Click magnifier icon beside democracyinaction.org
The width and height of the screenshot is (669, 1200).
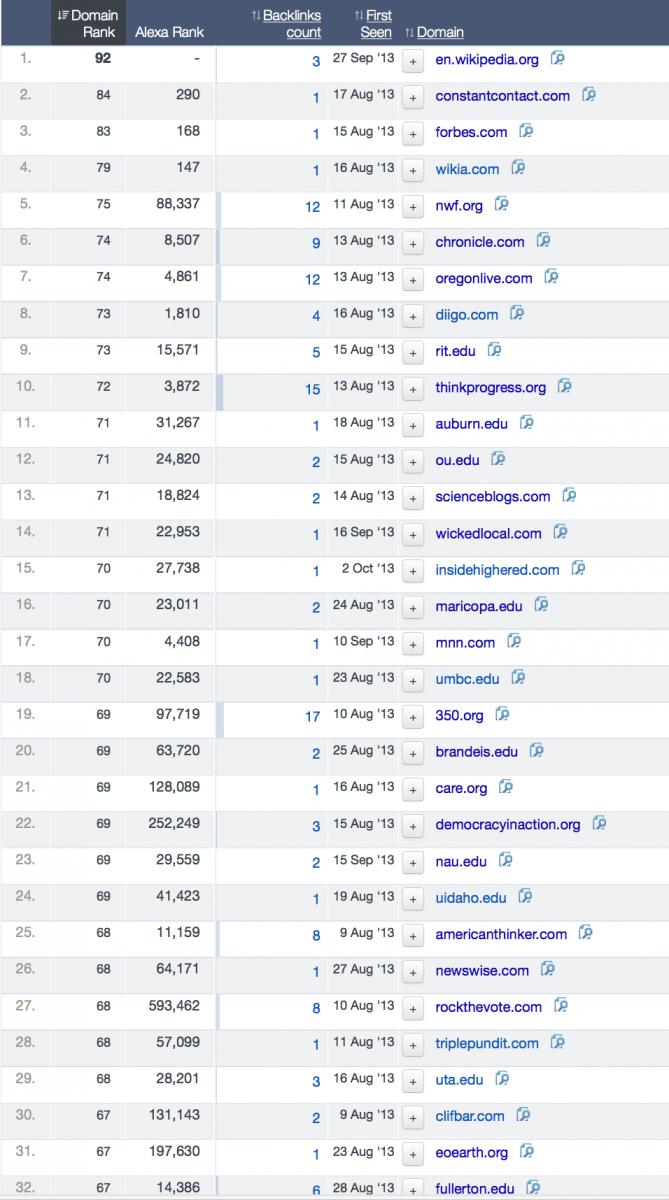(599, 823)
